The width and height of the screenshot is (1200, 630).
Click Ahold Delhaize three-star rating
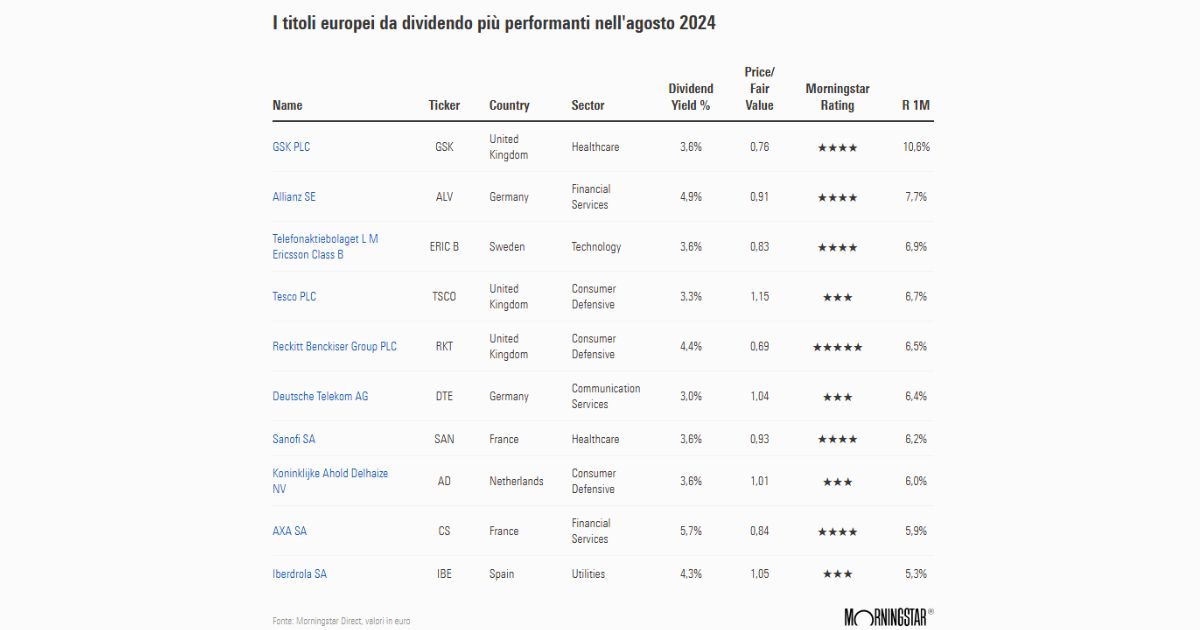pos(837,482)
